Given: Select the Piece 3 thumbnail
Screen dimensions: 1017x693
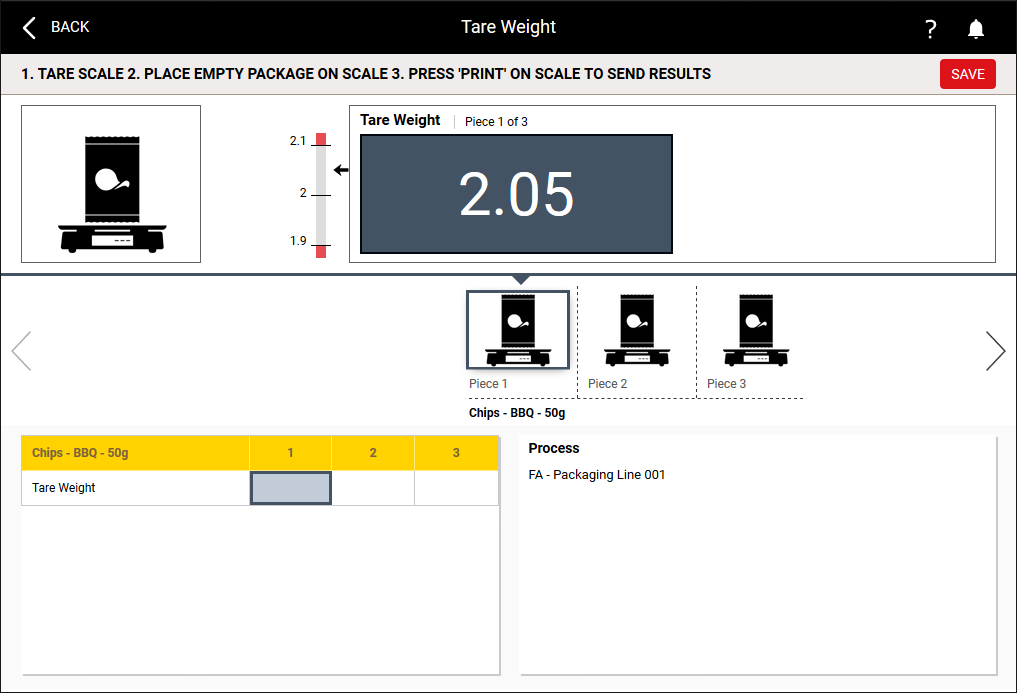Looking at the screenshot, I should (x=756, y=330).
